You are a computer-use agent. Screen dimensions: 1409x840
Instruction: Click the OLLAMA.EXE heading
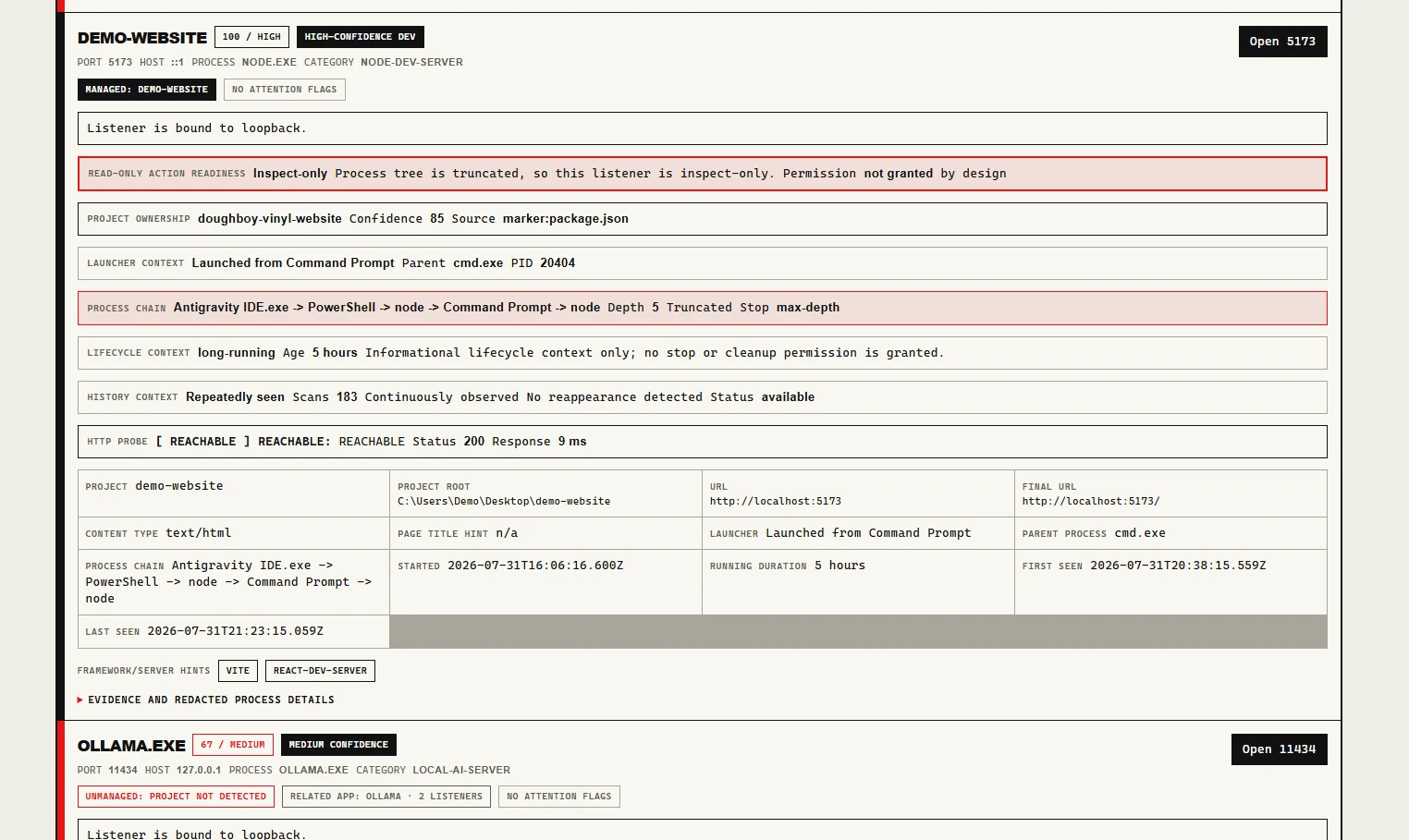(131, 746)
